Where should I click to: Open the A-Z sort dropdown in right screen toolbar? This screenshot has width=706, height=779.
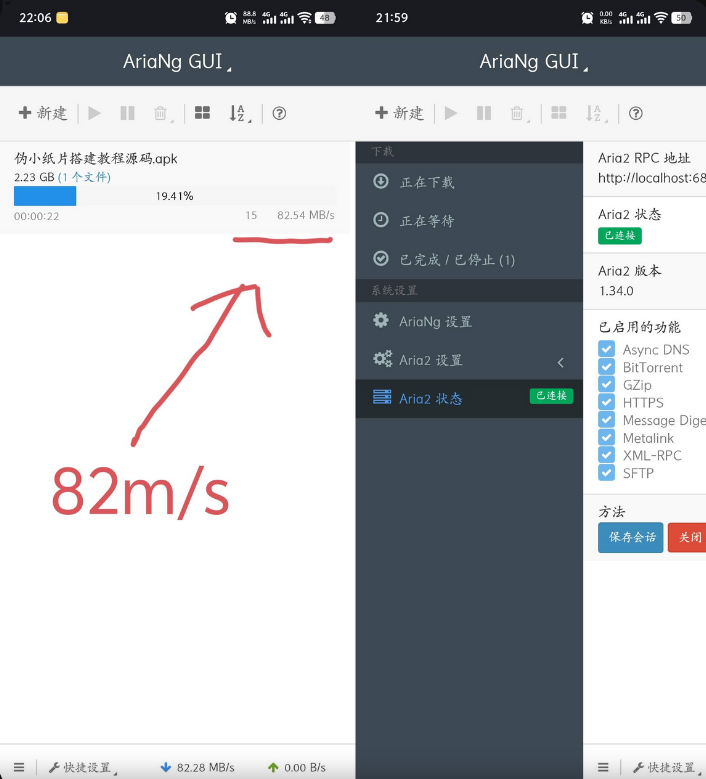[596, 113]
